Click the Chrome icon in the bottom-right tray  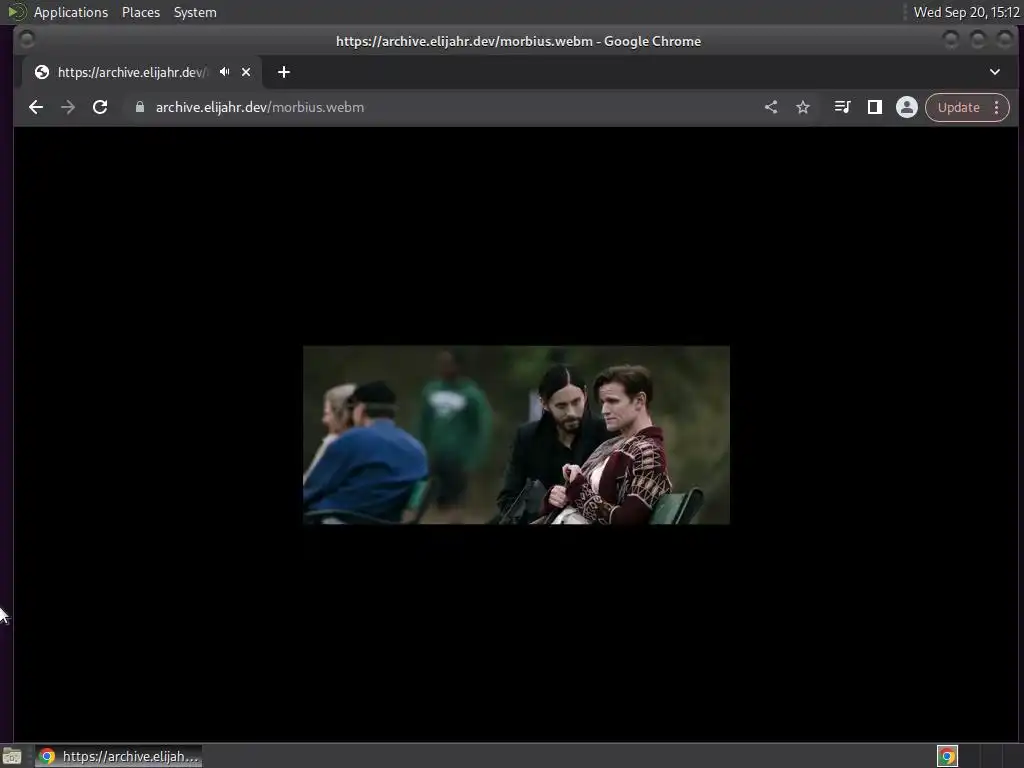947,756
